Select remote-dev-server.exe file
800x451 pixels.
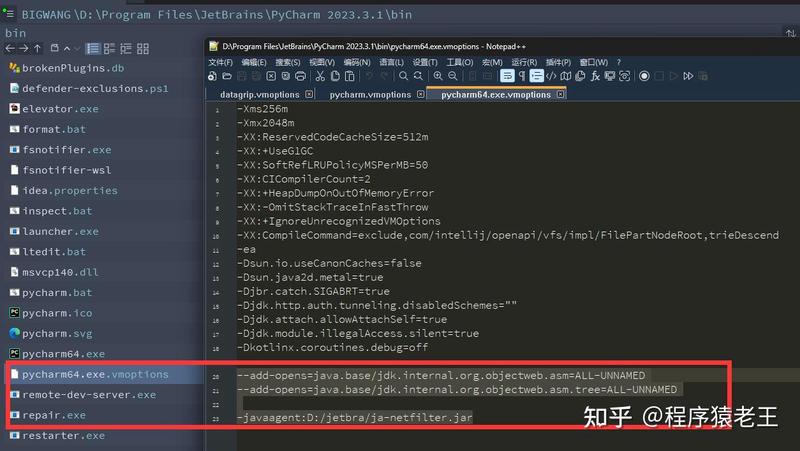(83, 394)
